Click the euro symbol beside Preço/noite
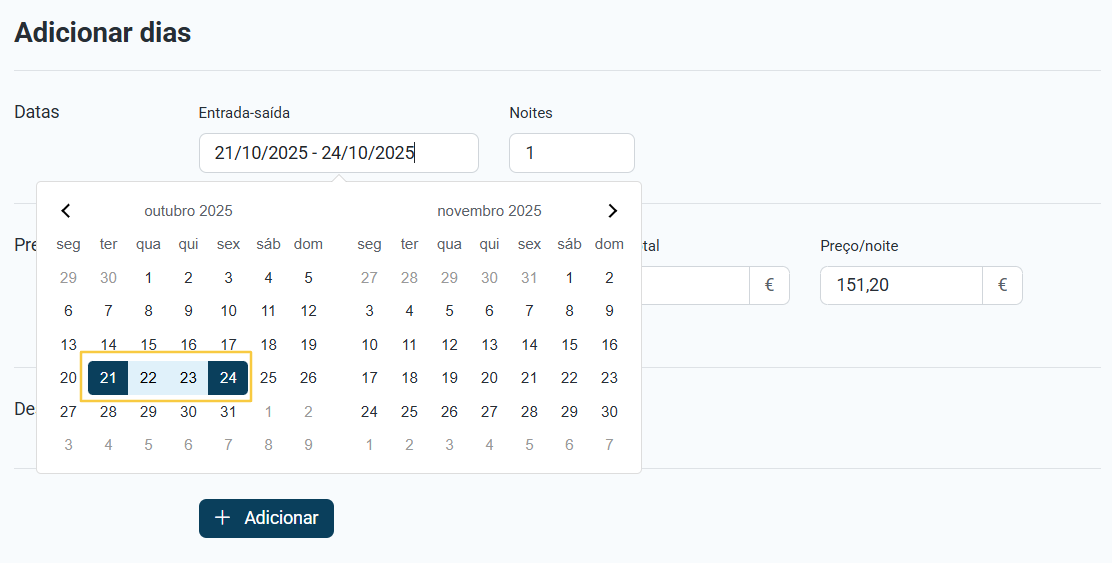Screen dimensions: 1112x563 pyautogui.click(x=1002, y=285)
